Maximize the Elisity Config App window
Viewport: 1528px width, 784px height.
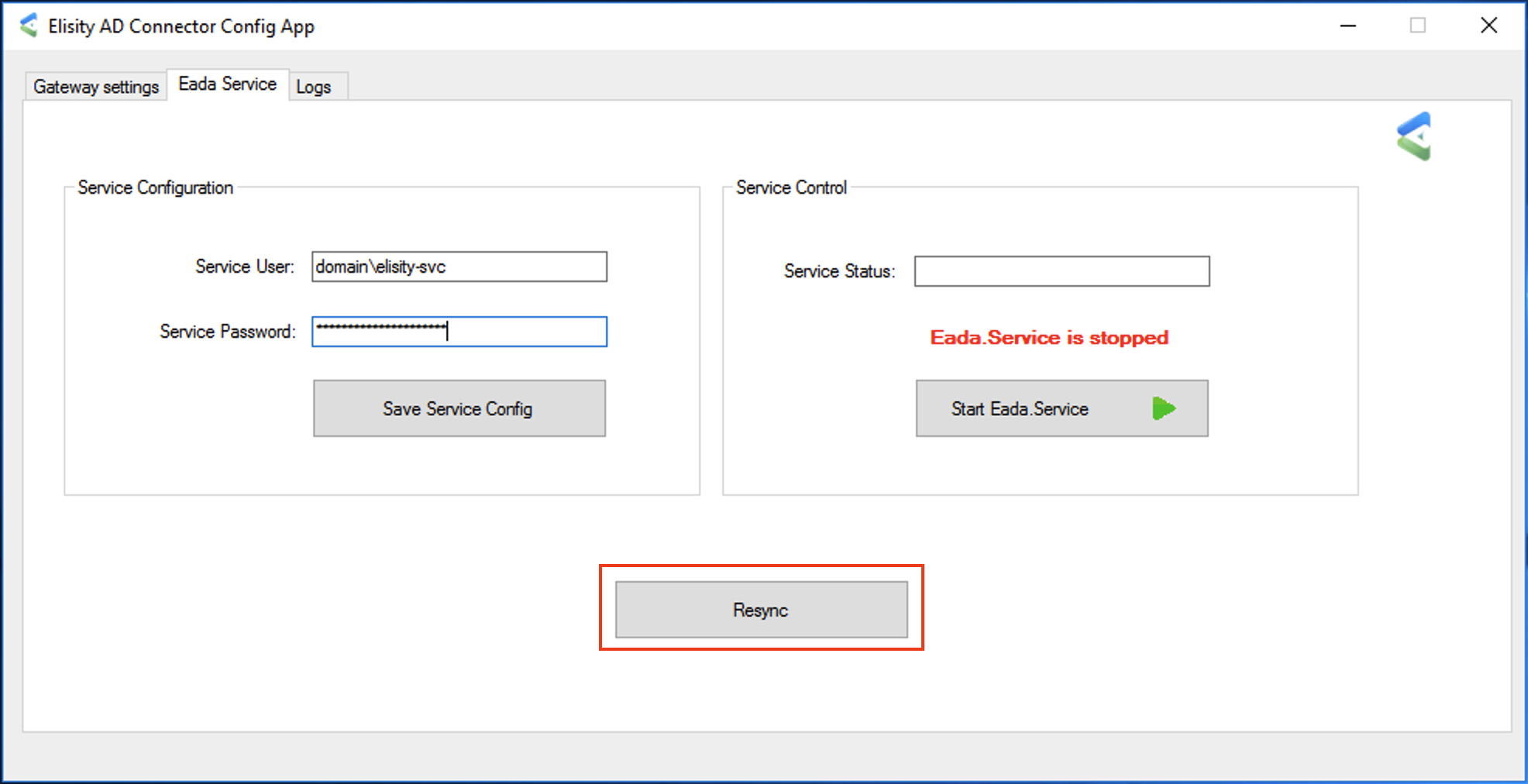pyautogui.click(x=1418, y=26)
